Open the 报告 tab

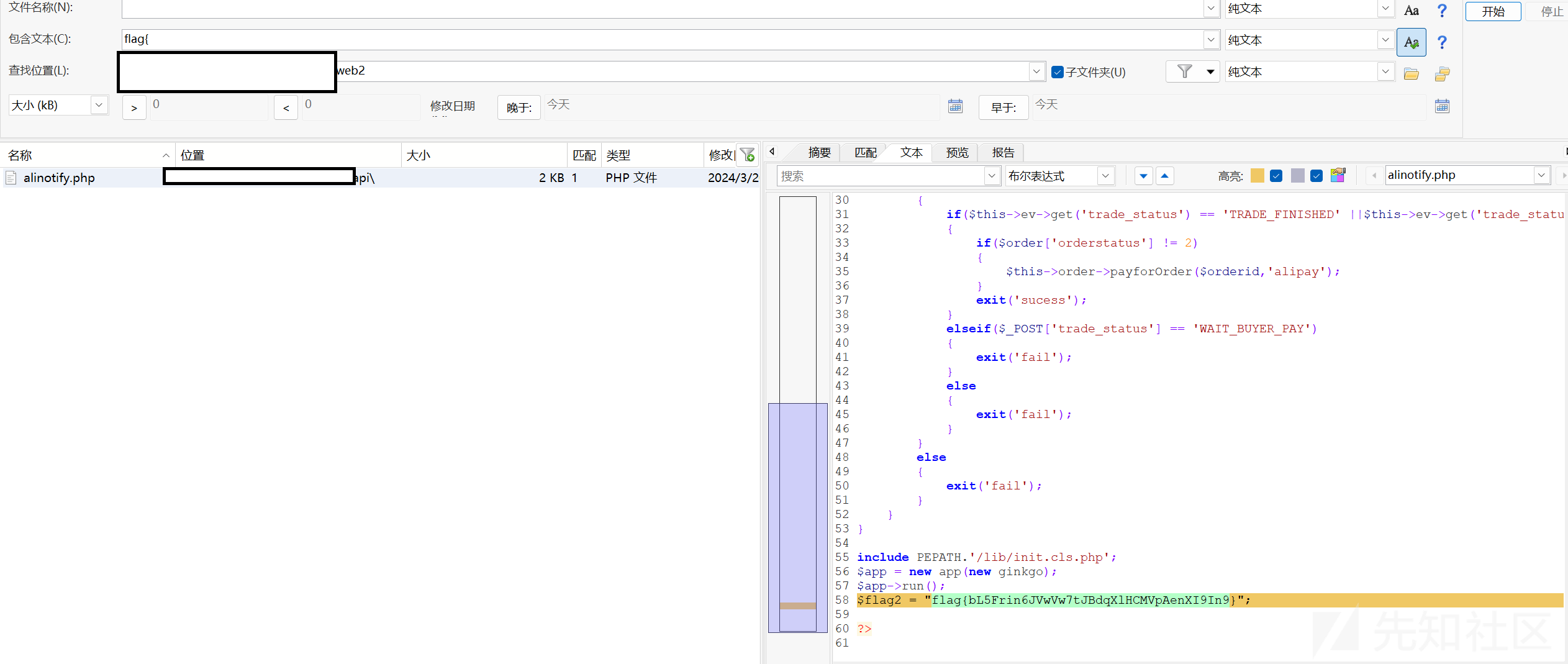point(1003,153)
